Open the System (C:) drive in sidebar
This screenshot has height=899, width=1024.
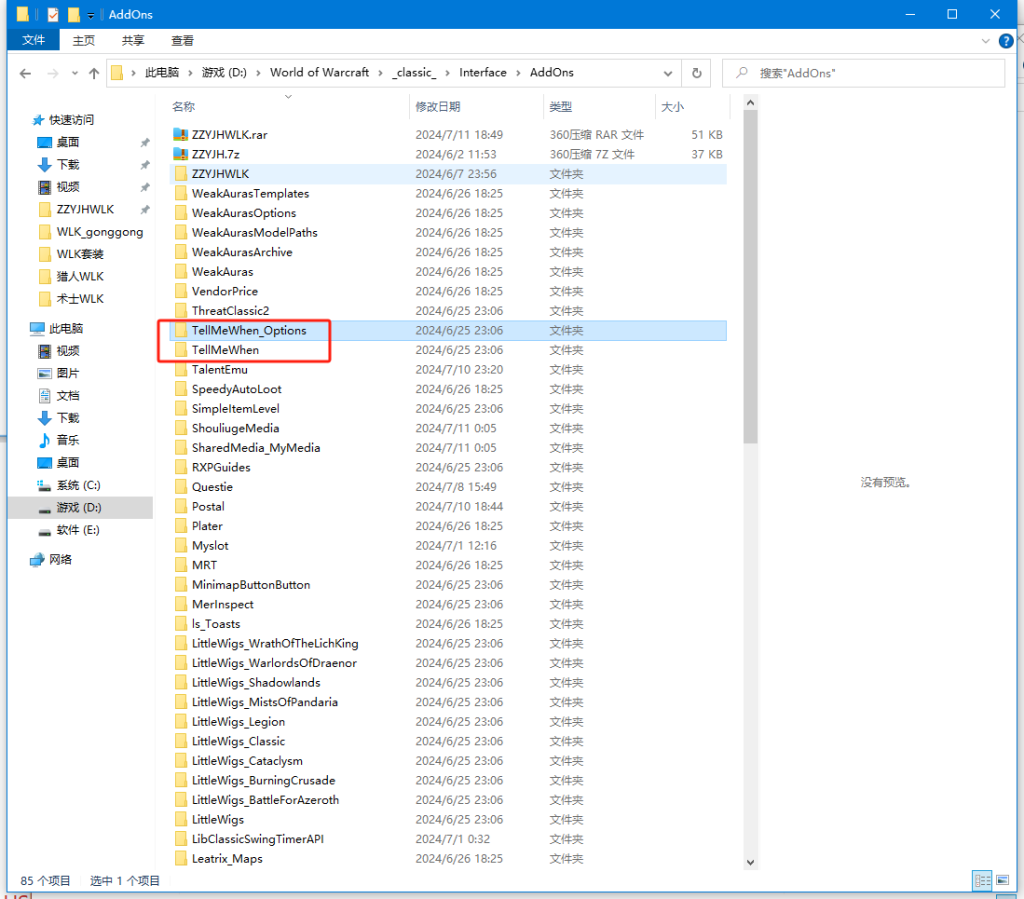[x=78, y=485]
